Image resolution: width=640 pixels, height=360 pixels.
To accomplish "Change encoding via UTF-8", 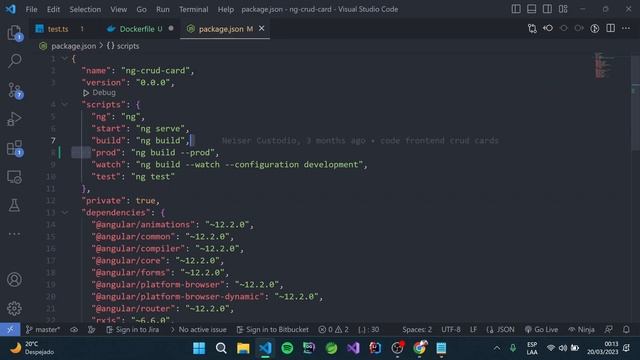I will tap(451, 329).
